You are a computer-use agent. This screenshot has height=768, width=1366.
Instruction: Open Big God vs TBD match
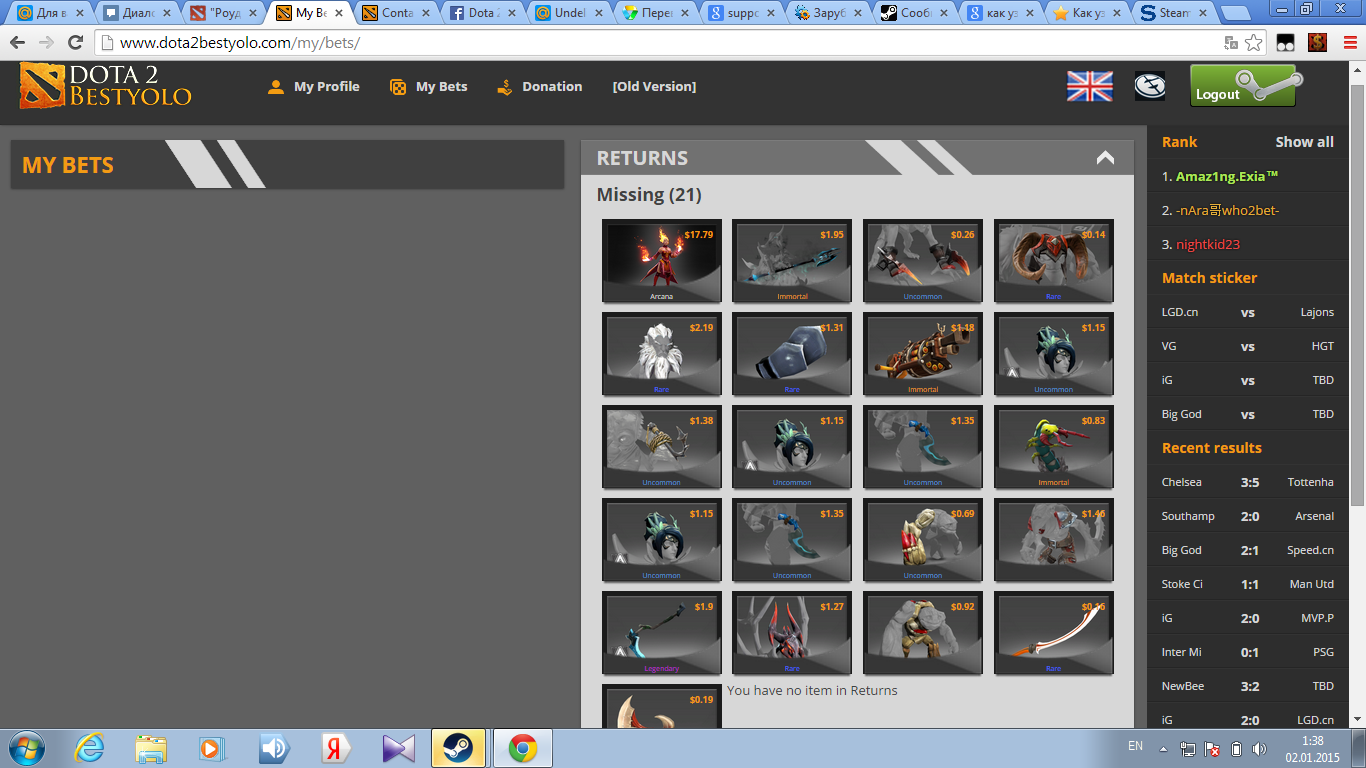pos(1248,414)
